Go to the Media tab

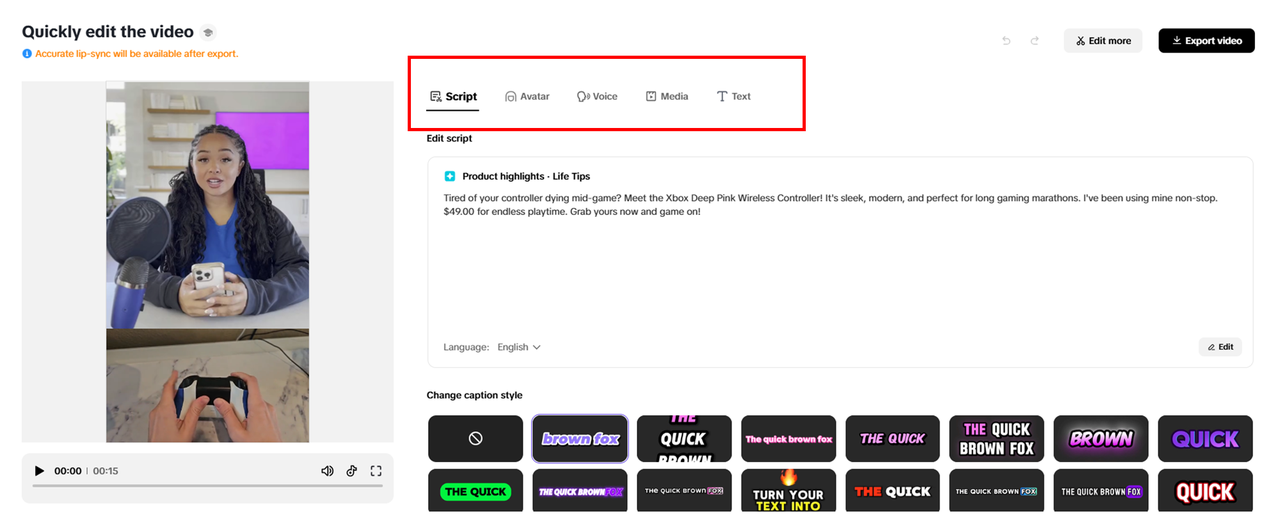tap(667, 97)
